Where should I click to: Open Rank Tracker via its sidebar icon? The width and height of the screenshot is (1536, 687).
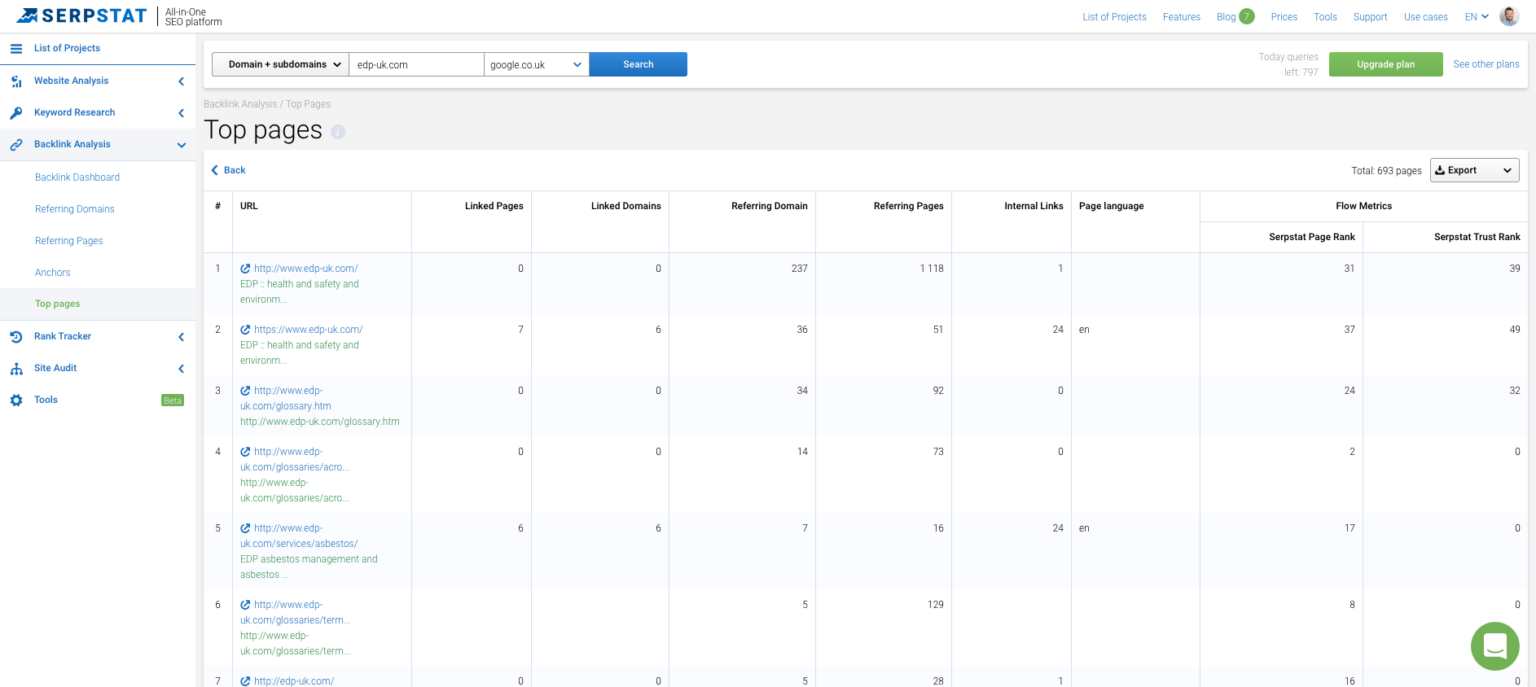15,336
